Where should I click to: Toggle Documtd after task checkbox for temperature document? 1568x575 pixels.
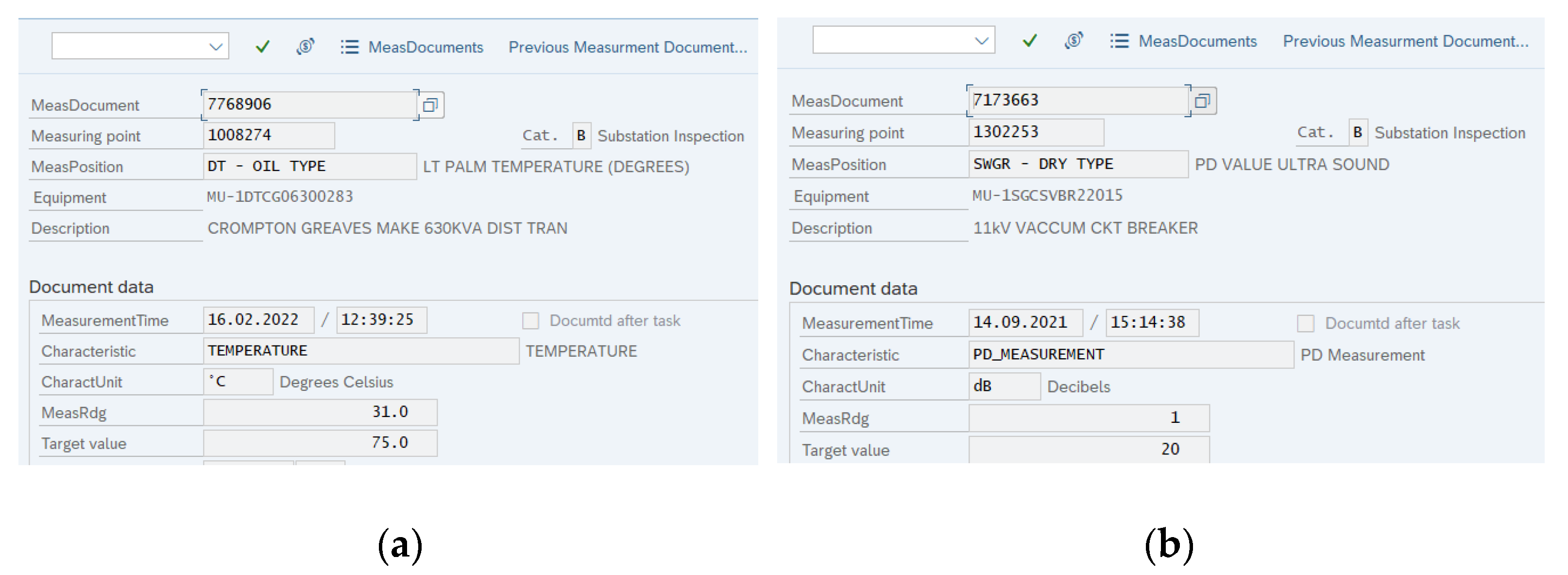pyautogui.click(x=531, y=320)
